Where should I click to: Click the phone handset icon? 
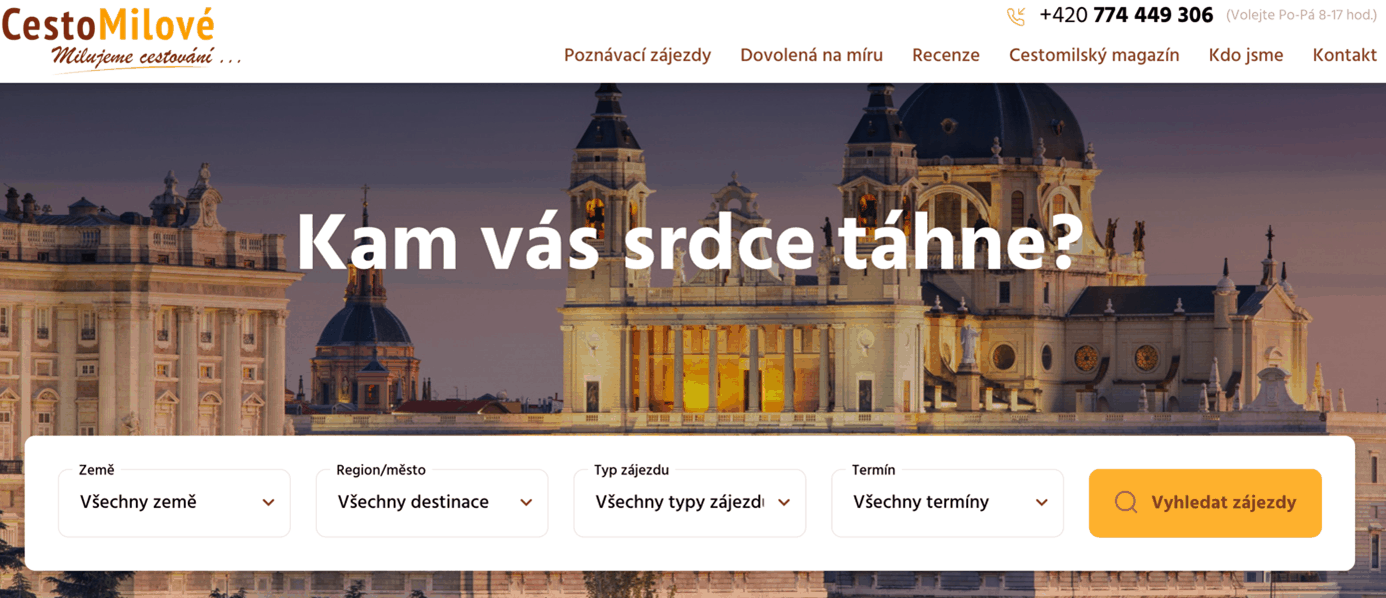1016,16
